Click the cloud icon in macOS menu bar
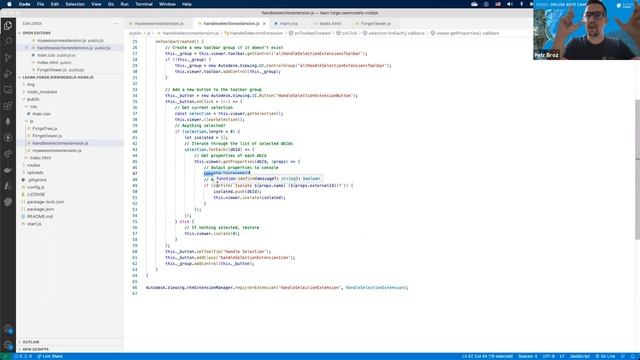The width and height of the screenshot is (640, 360). 474,4
